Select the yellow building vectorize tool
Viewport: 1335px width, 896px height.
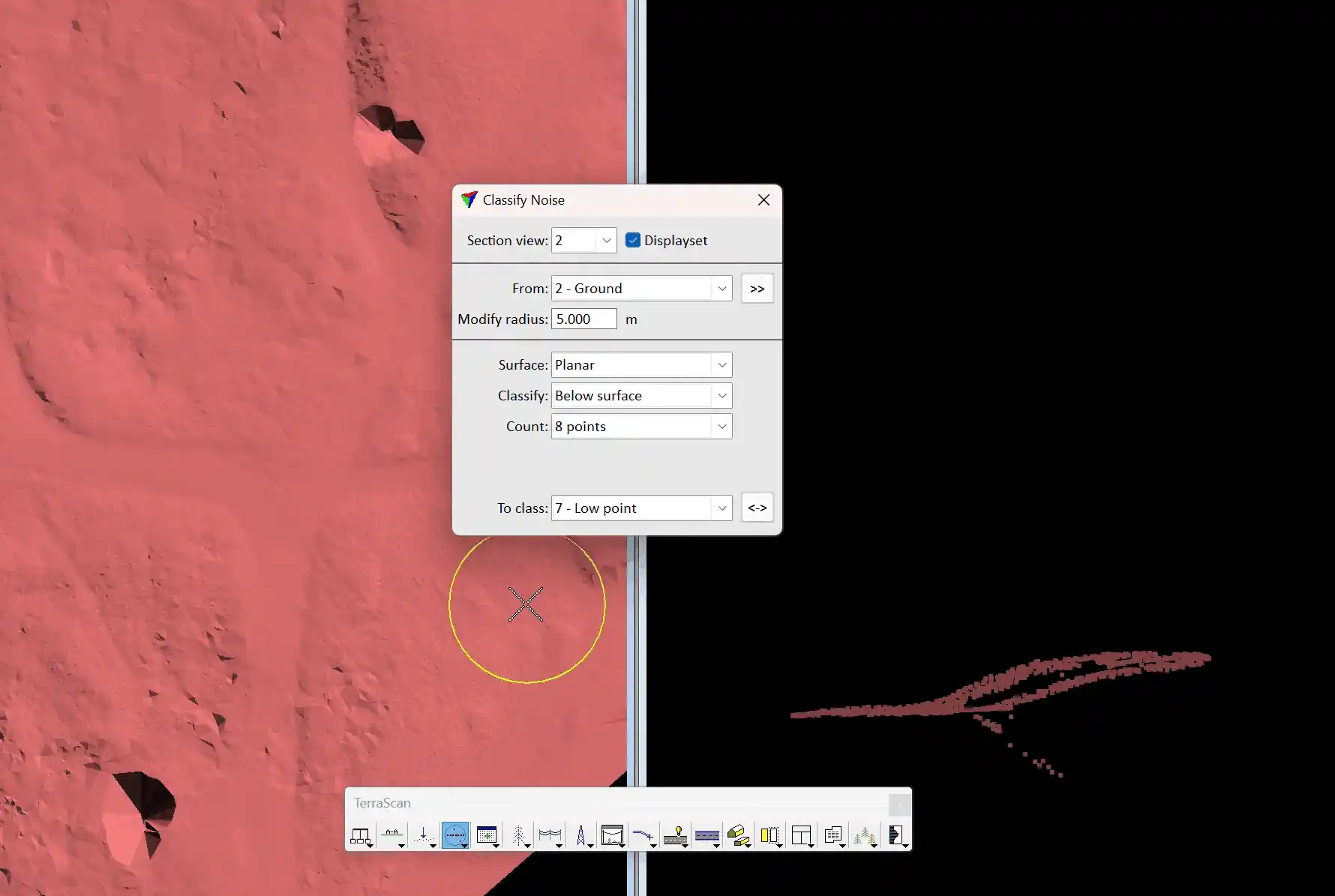pyautogui.click(x=738, y=835)
